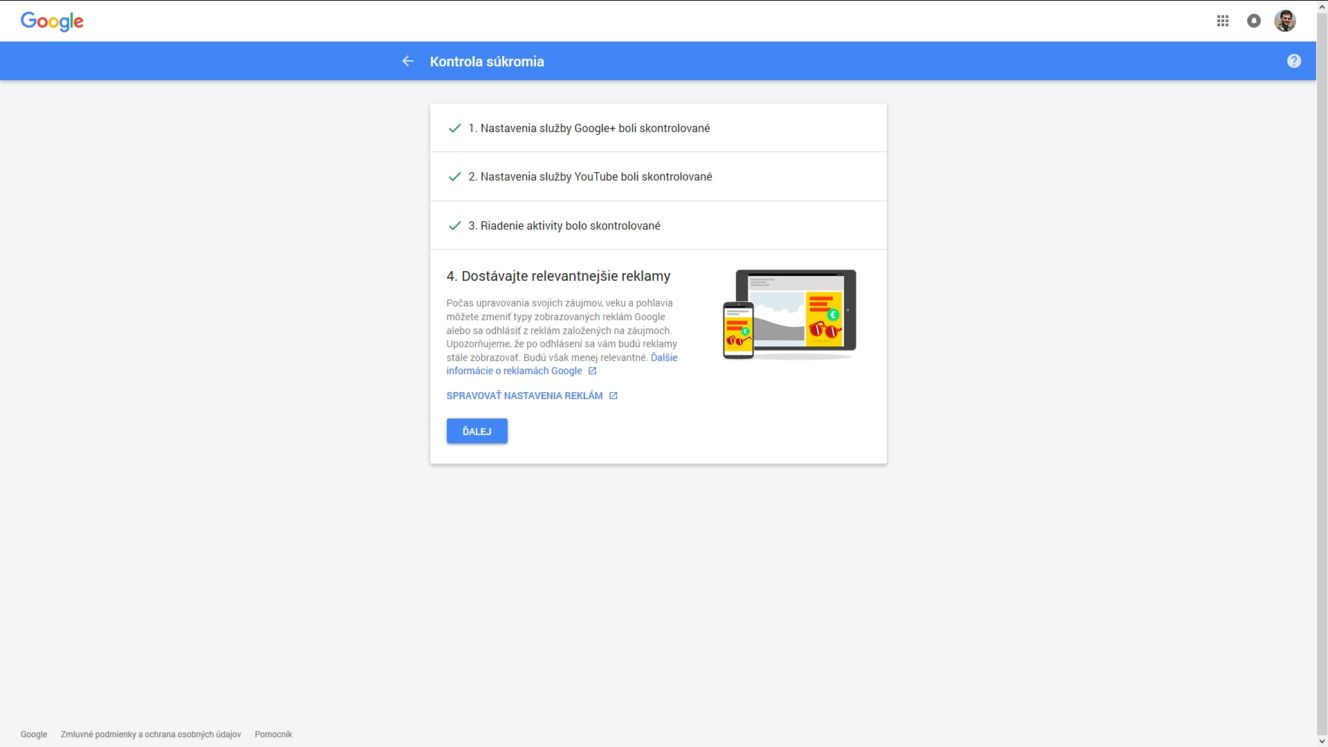Expand step 2 Nastavenia služby YouTube
The image size is (1328, 747).
click(x=658, y=177)
